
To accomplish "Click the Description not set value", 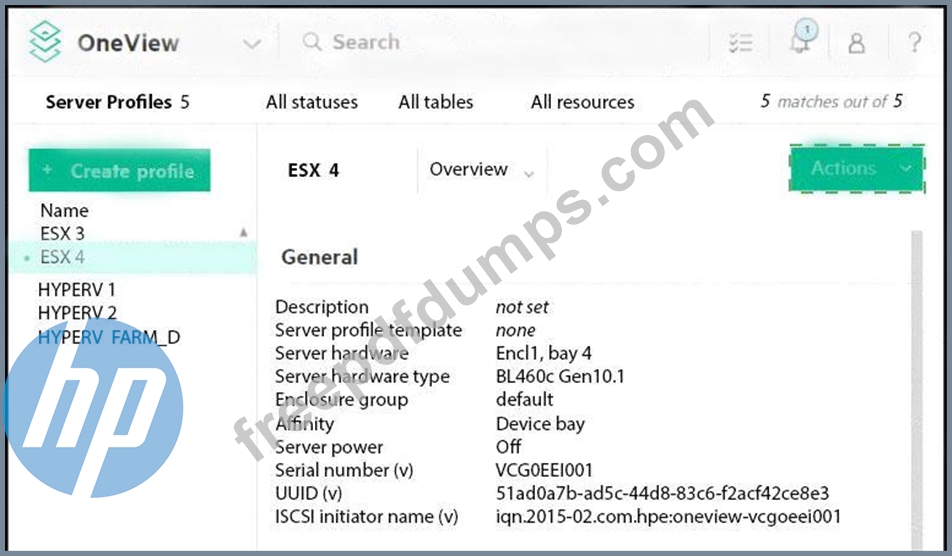I will tap(522, 307).
